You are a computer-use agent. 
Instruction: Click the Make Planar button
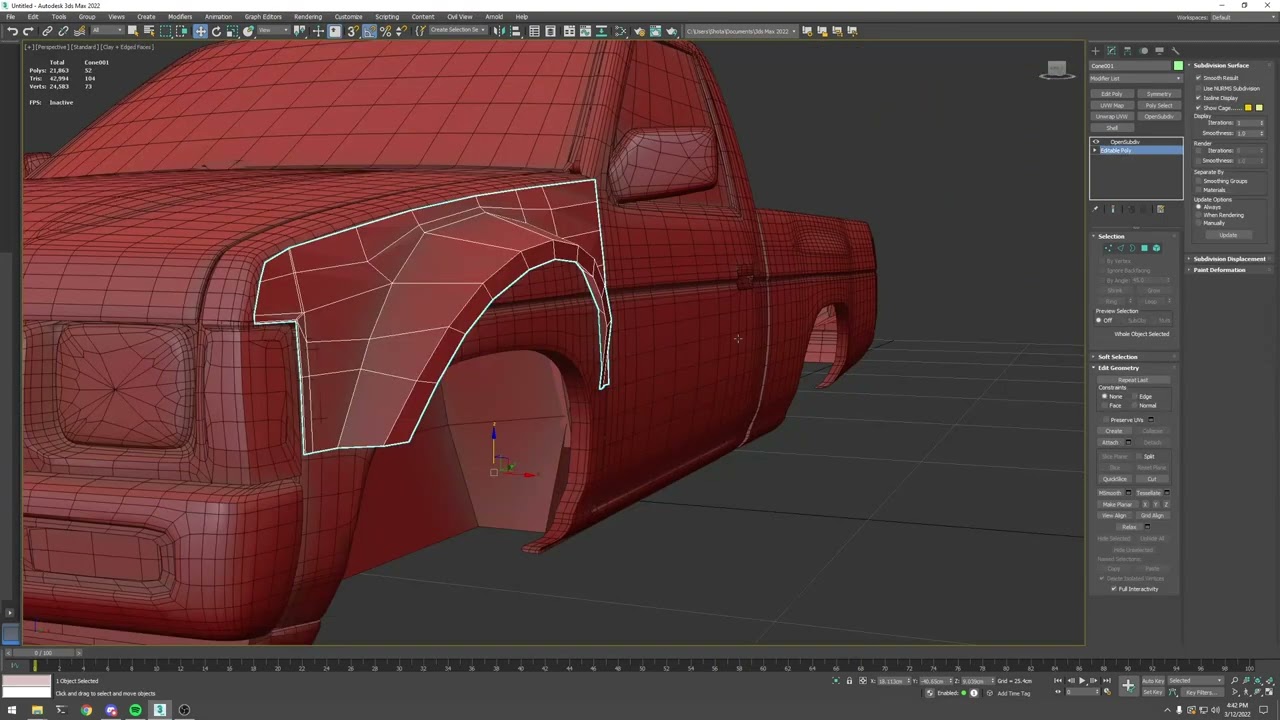pyautogui.click(x=1117, y=505)
